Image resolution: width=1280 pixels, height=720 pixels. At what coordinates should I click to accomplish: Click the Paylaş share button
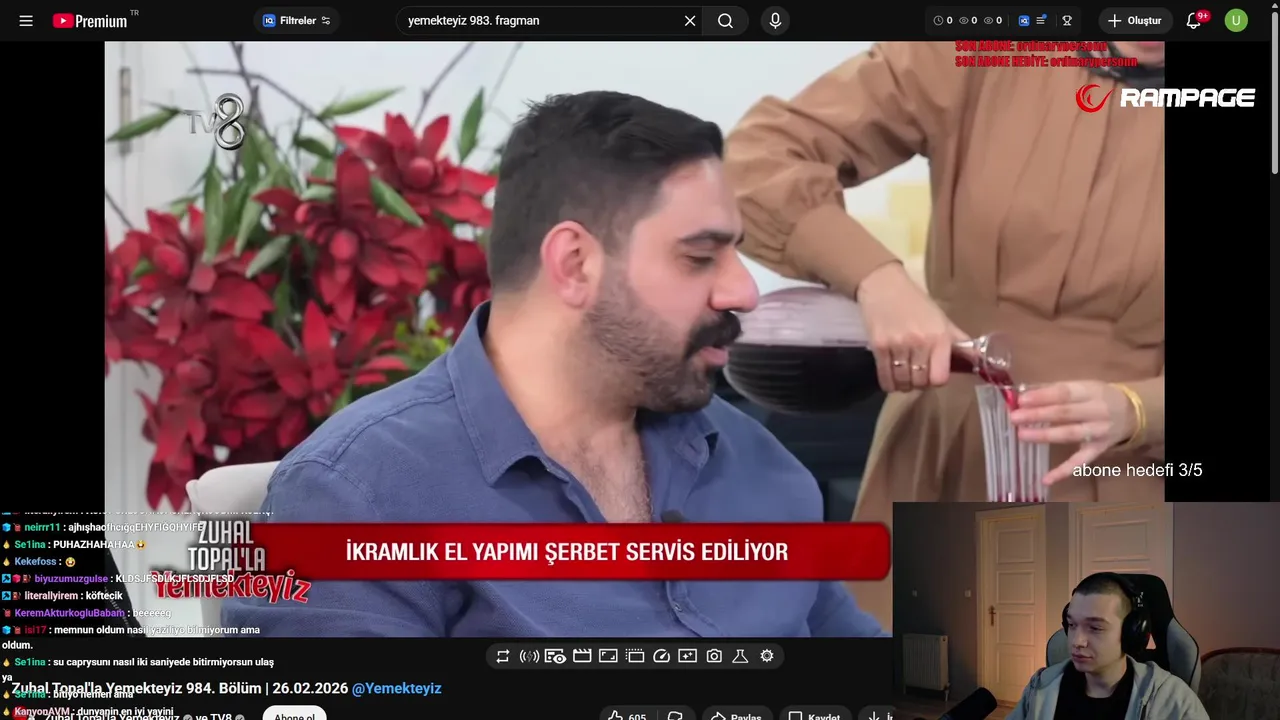[735, 715]
